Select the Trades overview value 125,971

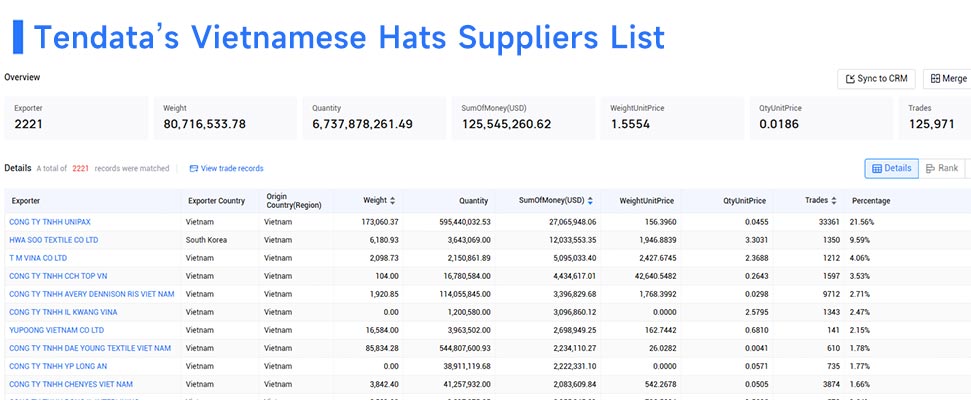tap(931, 124)
